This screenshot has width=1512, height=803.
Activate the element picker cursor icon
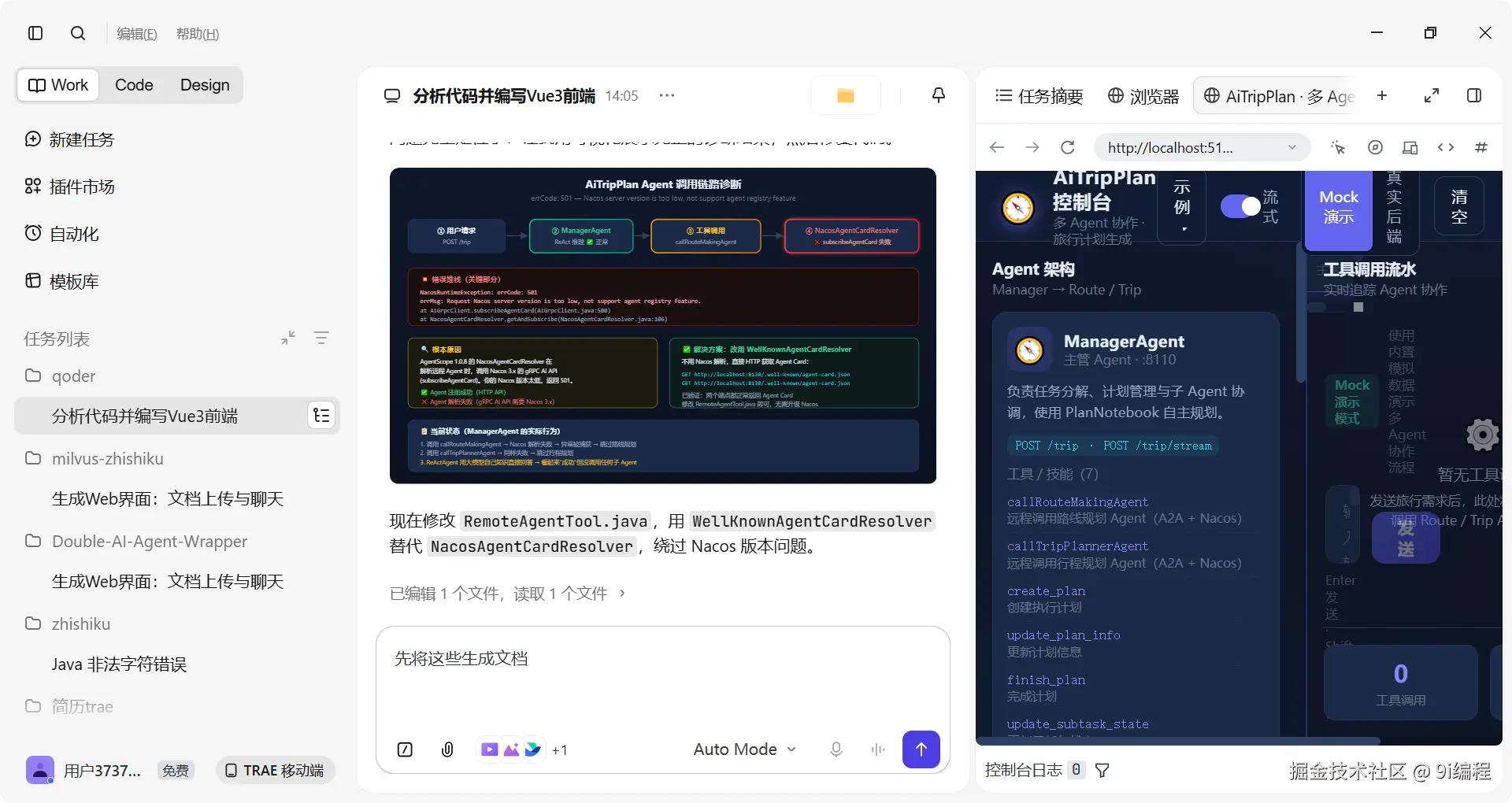[1338, 147]
